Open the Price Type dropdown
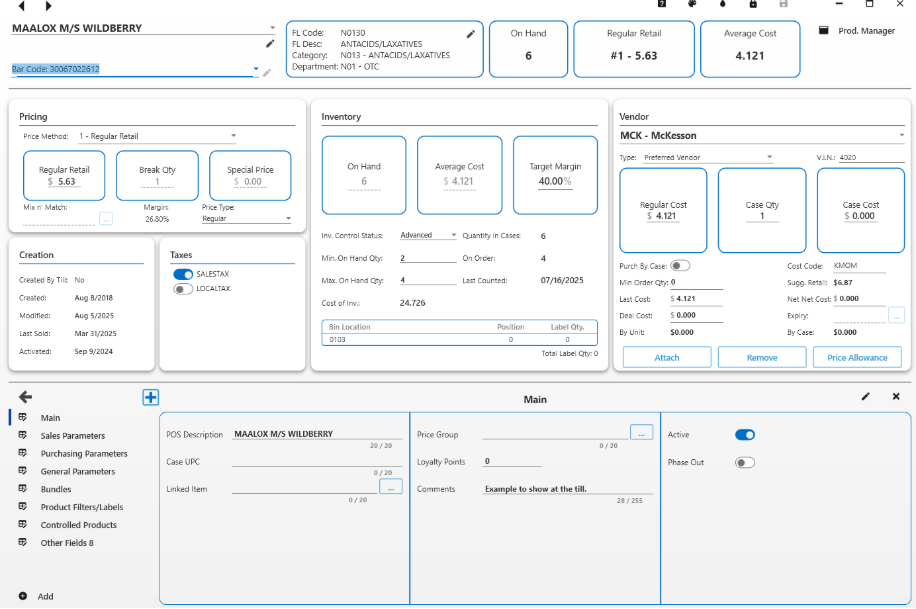Screen dimensions: 916x609 tap(247, 219)
